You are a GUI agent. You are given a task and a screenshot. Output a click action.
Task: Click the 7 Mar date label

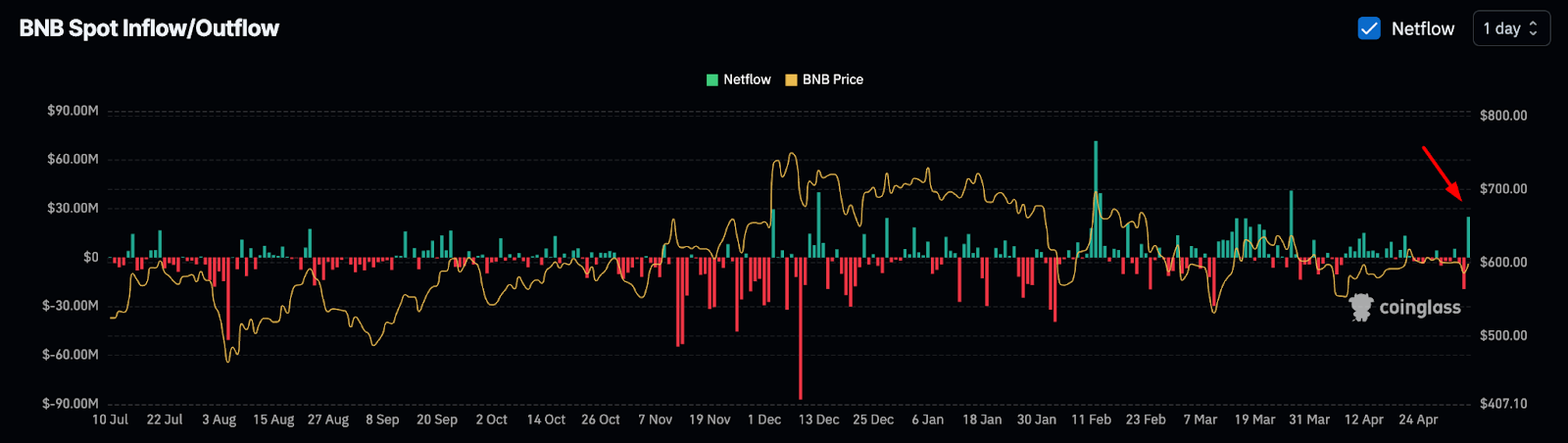coord(1200,419)
